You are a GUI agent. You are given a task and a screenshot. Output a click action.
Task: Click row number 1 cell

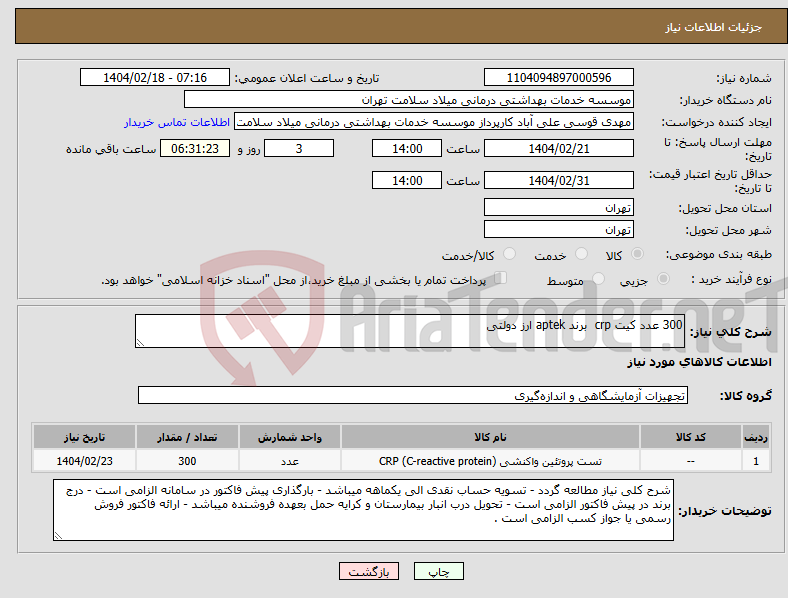tap(756, 461)
